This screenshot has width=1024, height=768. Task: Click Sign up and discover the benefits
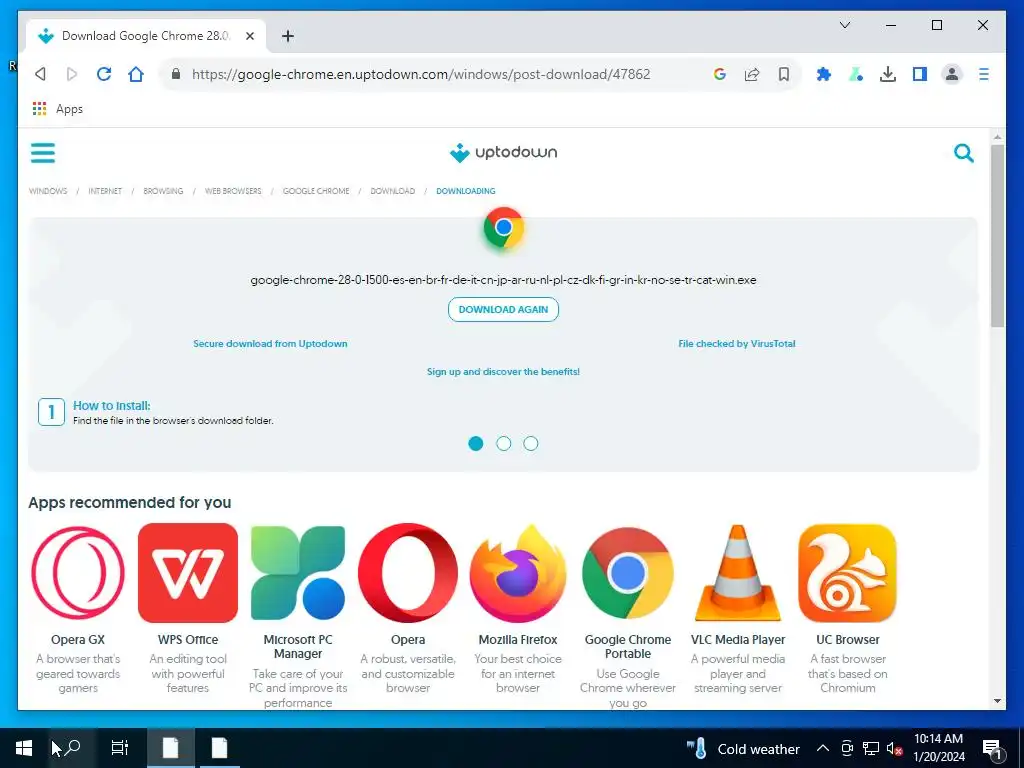tap(504, 372)
